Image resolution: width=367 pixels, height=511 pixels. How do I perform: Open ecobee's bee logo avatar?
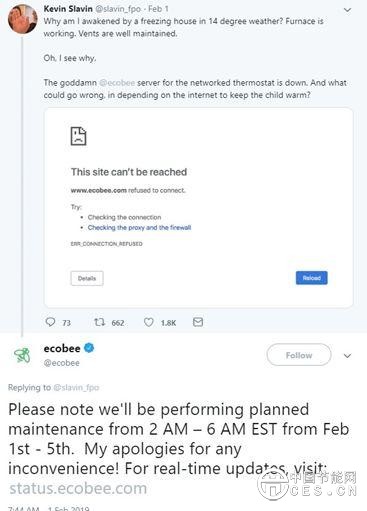(x=22, y=355)
